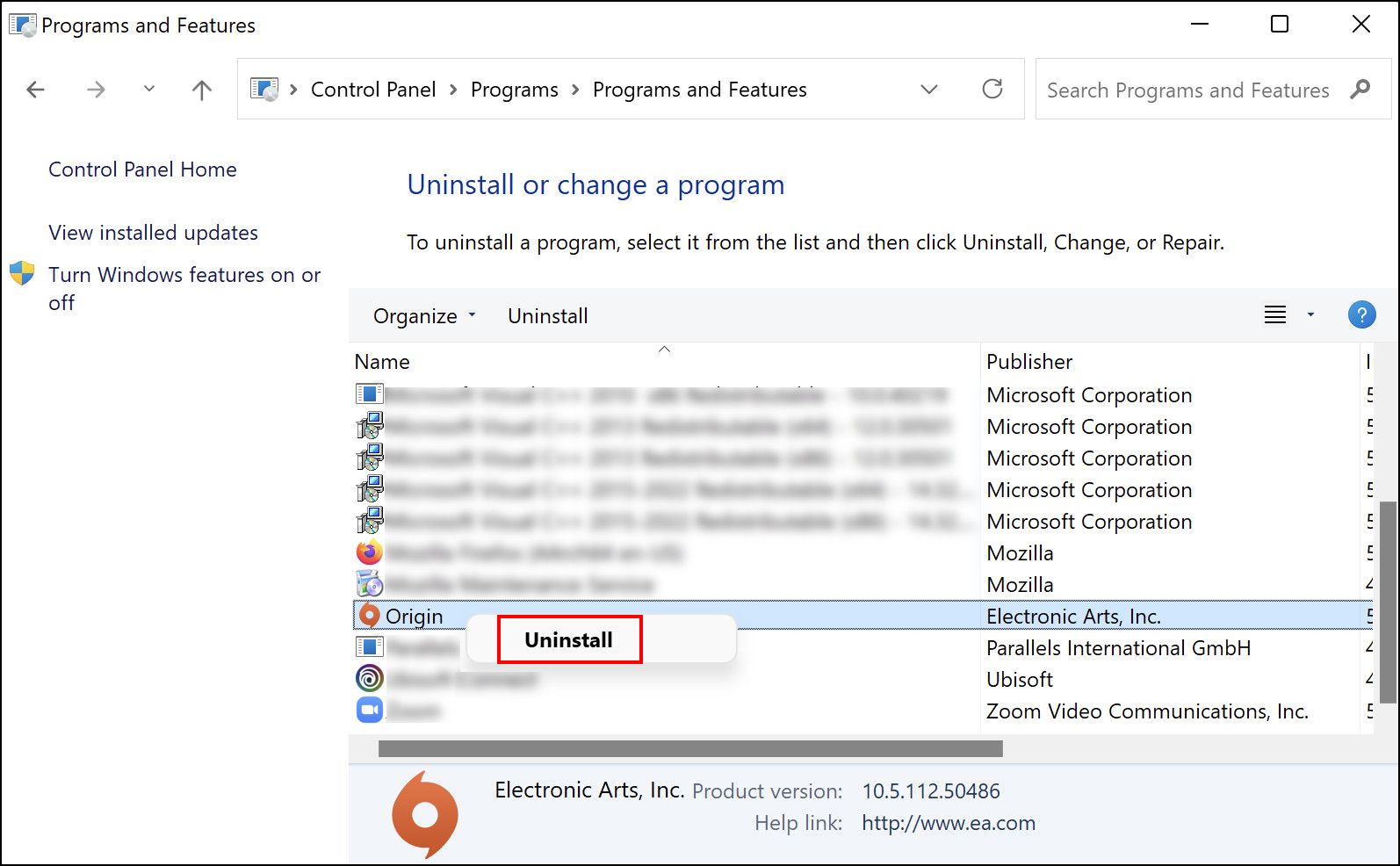
Task: Go back using the Back arrow
Action: point(35,90)
